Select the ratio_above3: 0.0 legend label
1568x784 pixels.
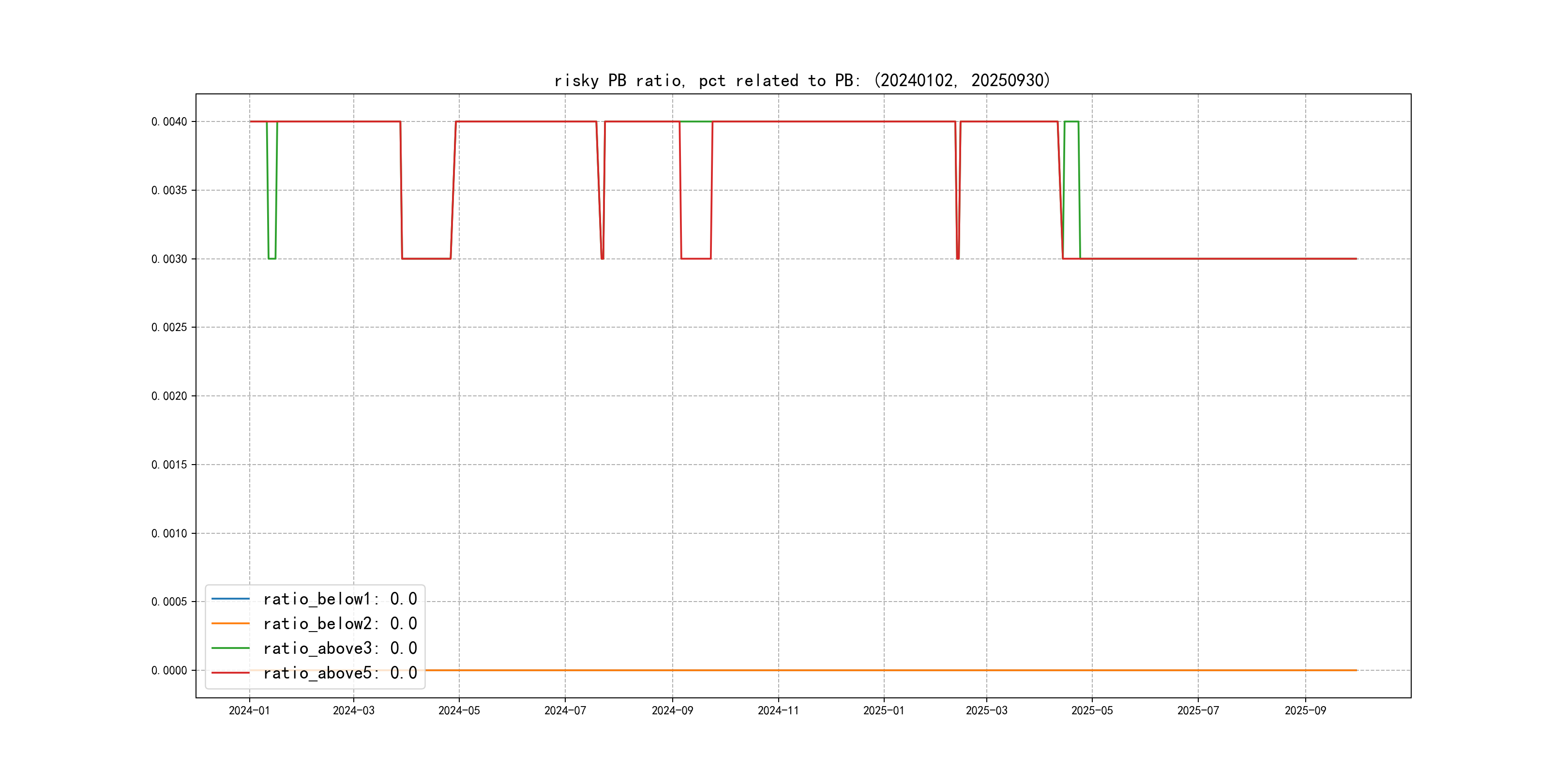point(340,648)
